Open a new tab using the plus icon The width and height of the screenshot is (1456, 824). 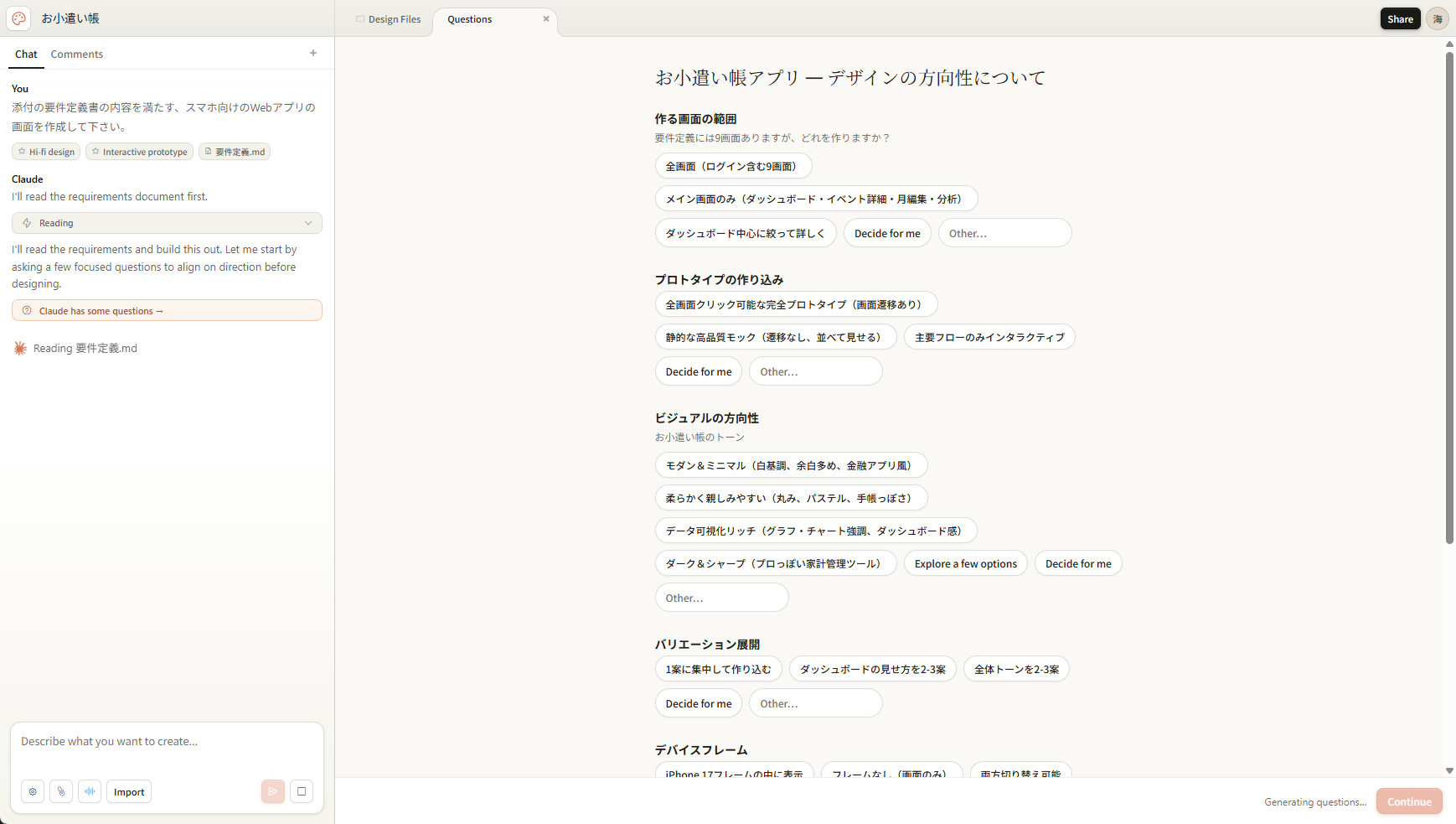click(312, 54)
